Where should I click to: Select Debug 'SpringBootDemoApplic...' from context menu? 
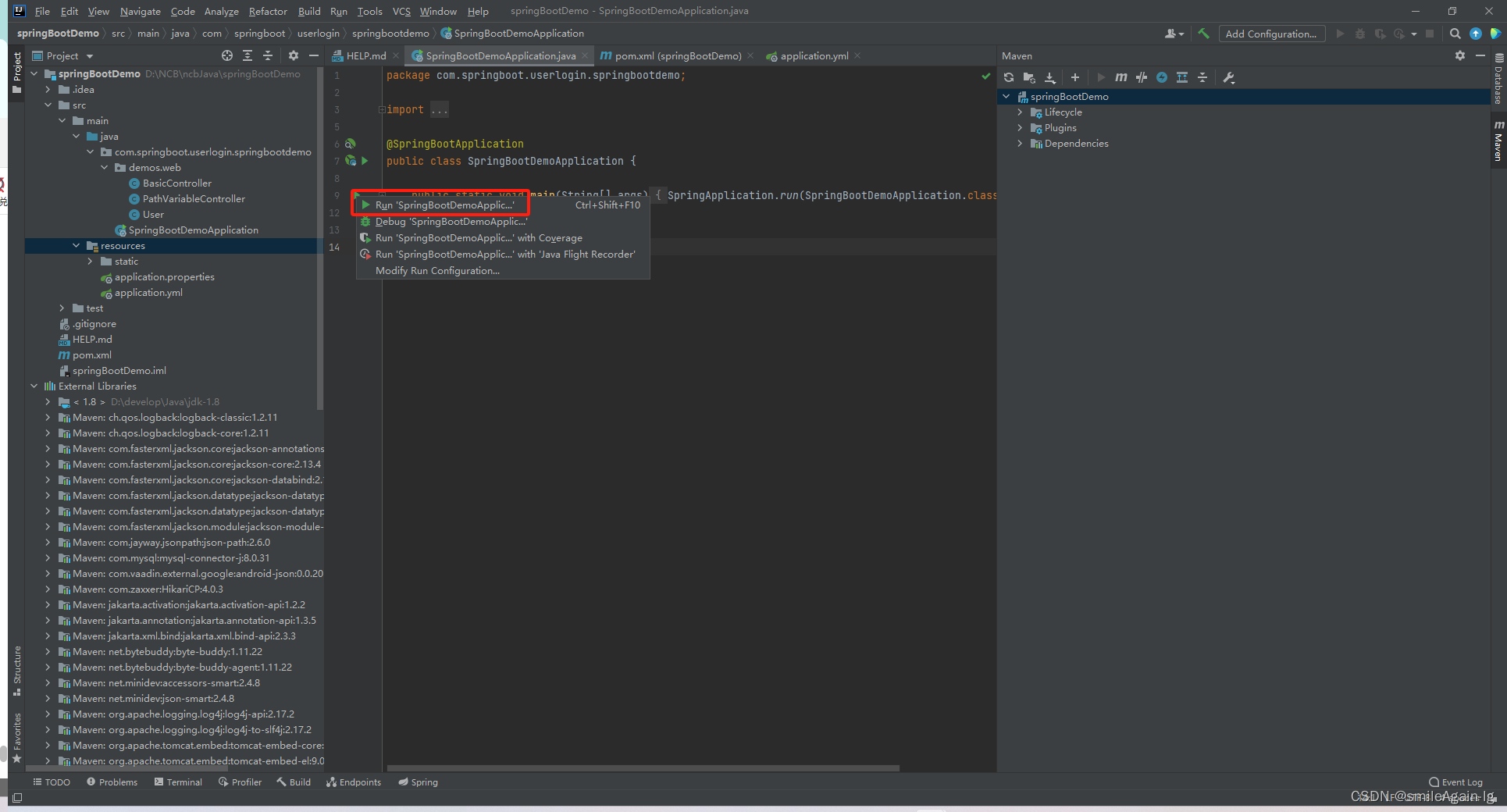[451, 222]
